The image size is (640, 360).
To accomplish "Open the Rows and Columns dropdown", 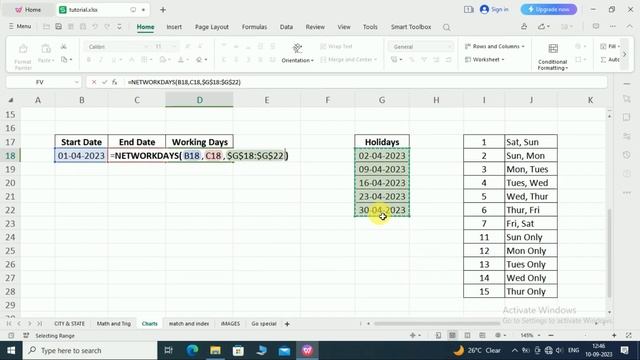I will pos(495,47).
